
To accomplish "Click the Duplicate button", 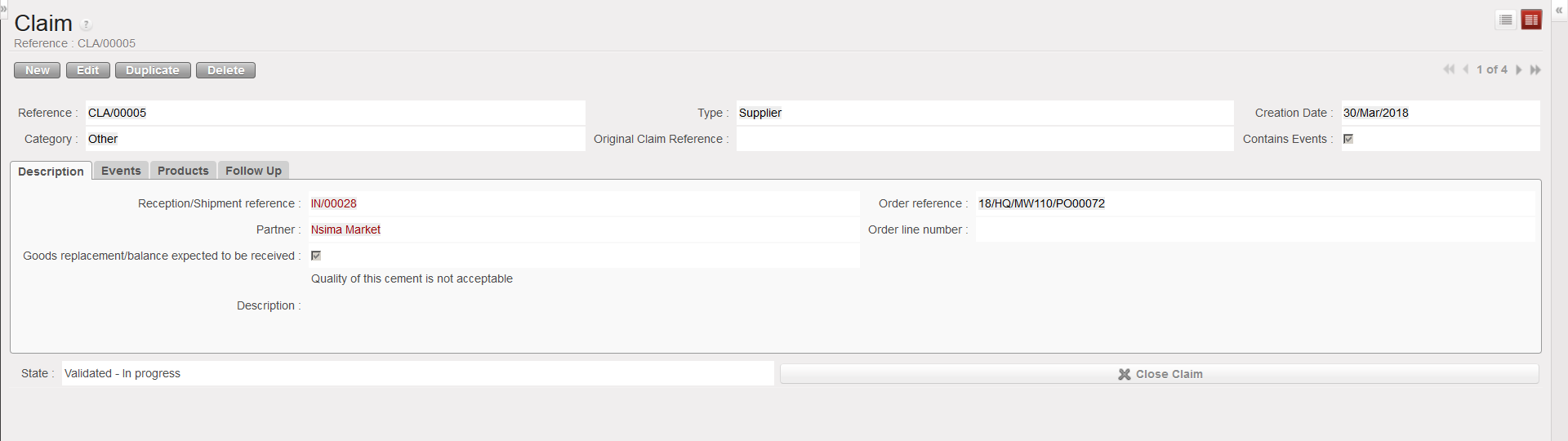I will click(153, 70).
